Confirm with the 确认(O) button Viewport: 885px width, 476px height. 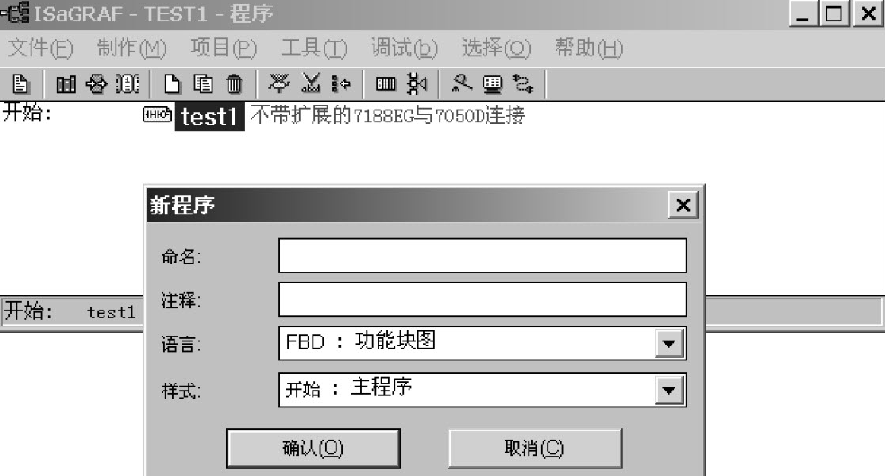coord(313,448)
